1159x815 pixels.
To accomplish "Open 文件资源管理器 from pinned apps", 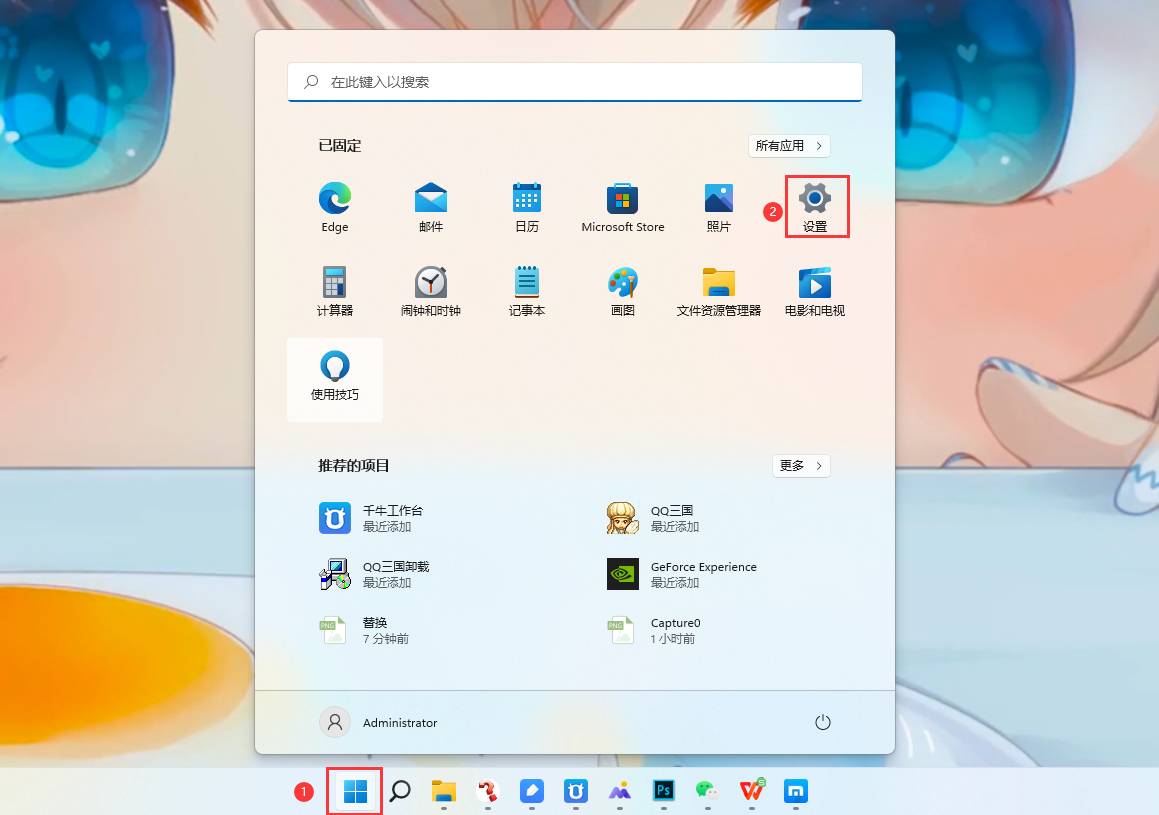I will (718, 291).
